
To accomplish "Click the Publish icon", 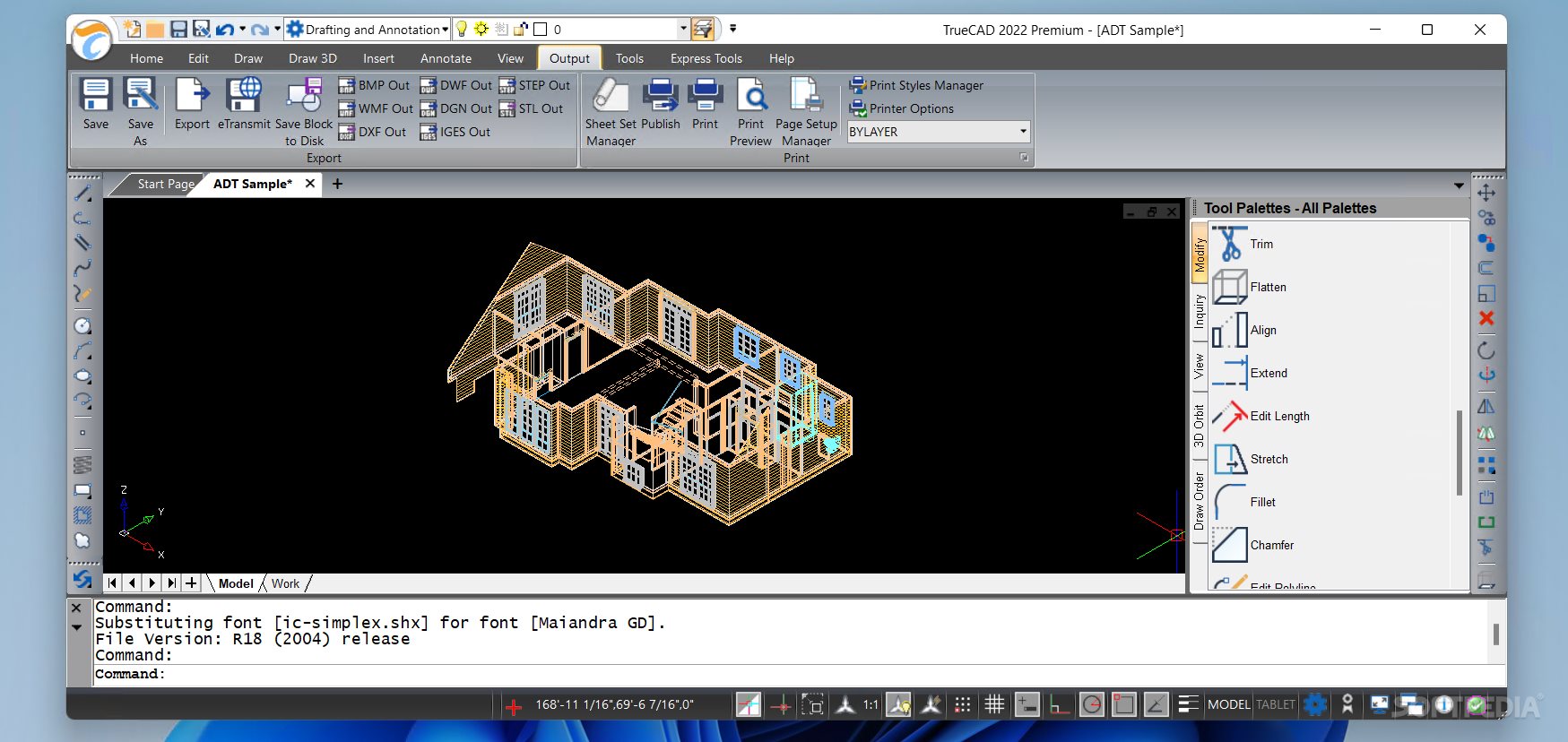I will coord(661,104).
